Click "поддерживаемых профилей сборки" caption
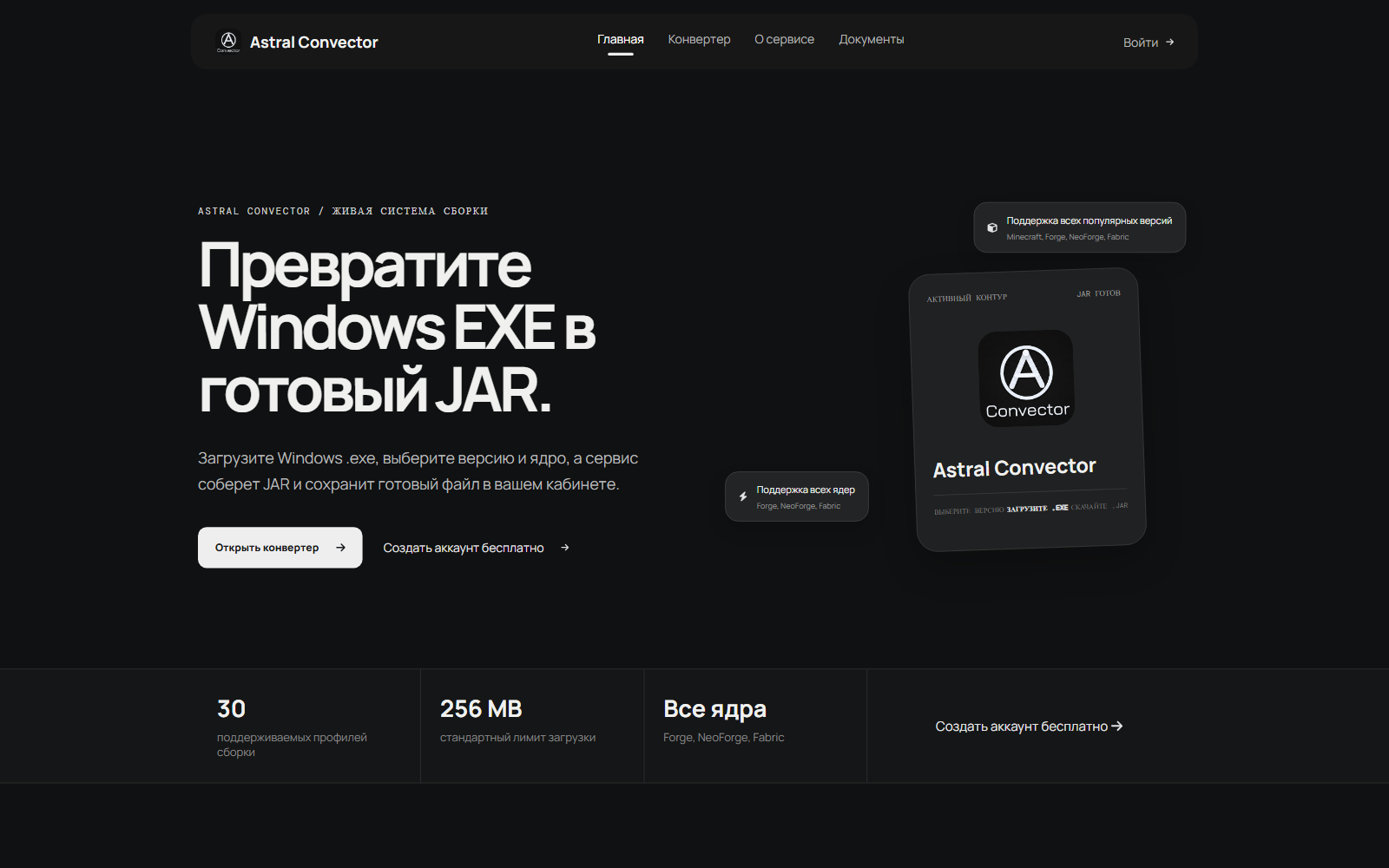This screenshot has width=1389, height=868. pos(292,745)
